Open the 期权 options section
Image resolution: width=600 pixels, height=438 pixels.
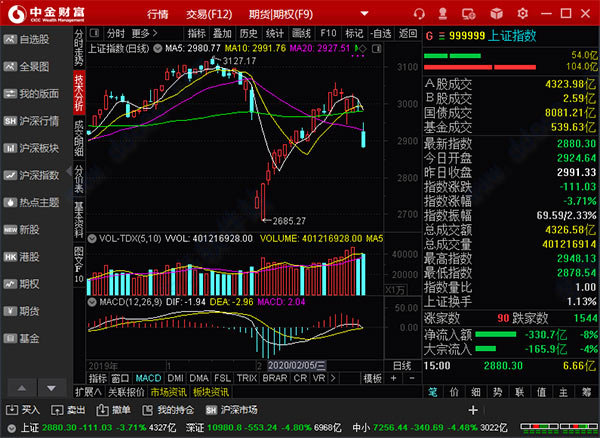pos(22,284)
